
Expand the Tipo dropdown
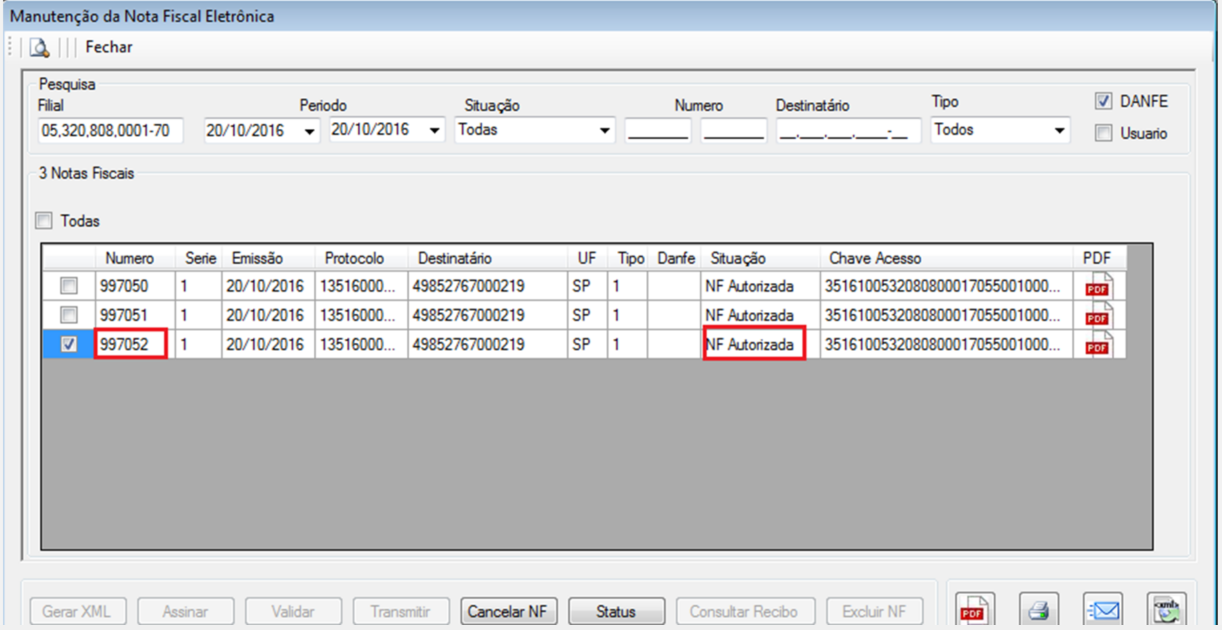click(x=1059, y=131)
